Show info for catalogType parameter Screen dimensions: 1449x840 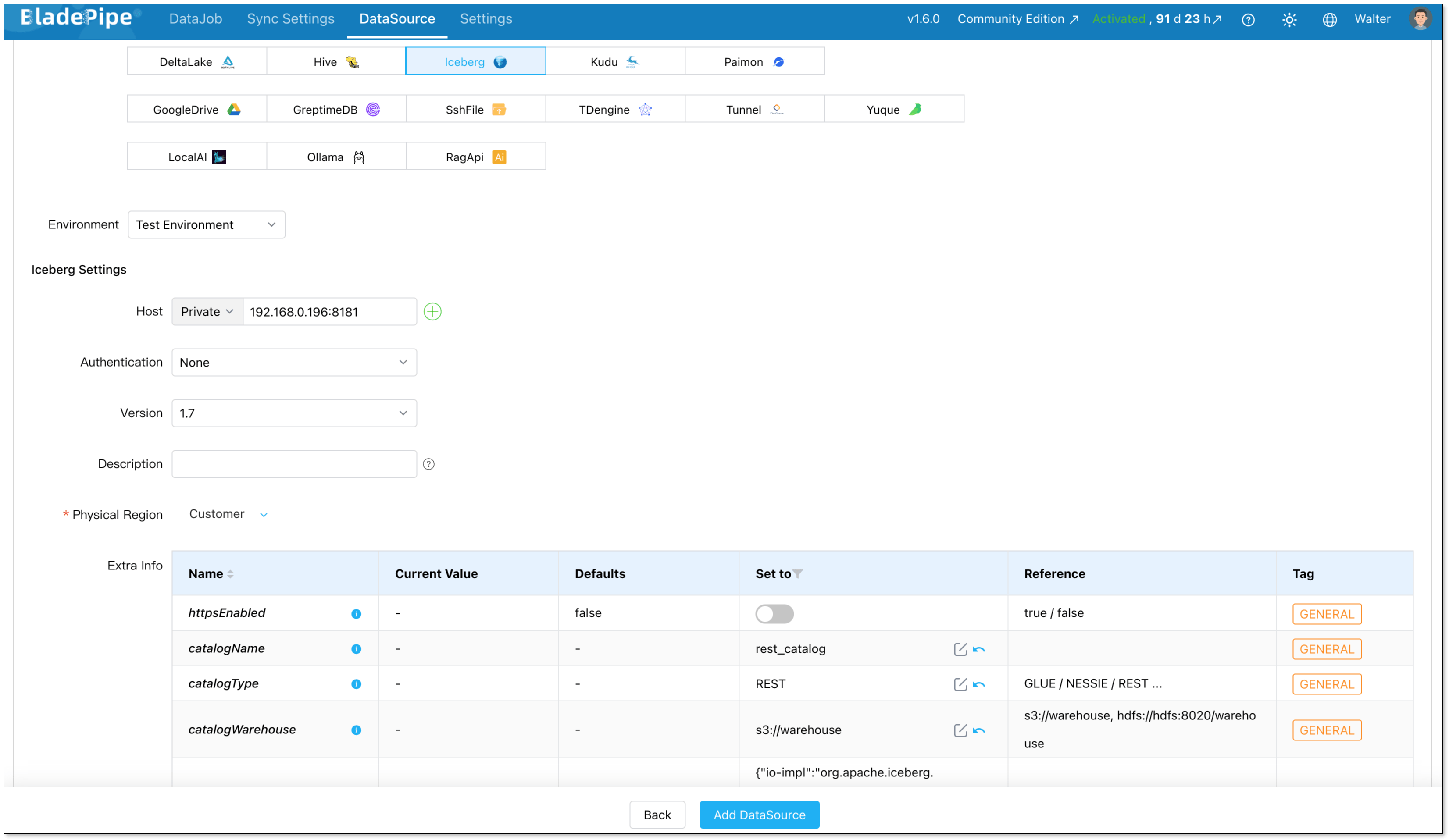[x=356, y=683]
